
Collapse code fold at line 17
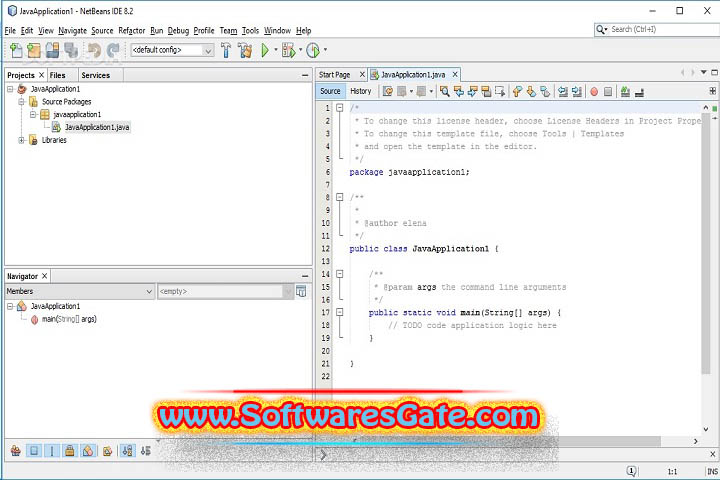point(339,312)
